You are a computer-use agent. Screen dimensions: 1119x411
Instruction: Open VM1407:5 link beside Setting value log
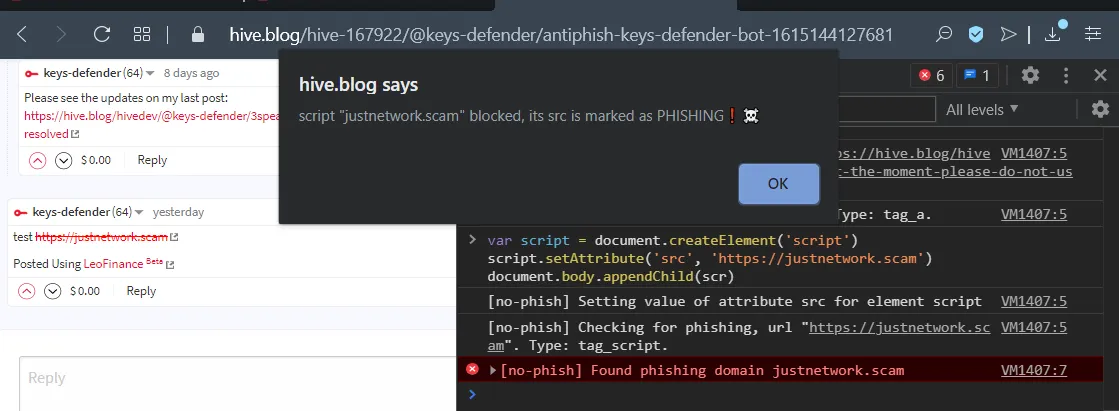point(1034,301)
